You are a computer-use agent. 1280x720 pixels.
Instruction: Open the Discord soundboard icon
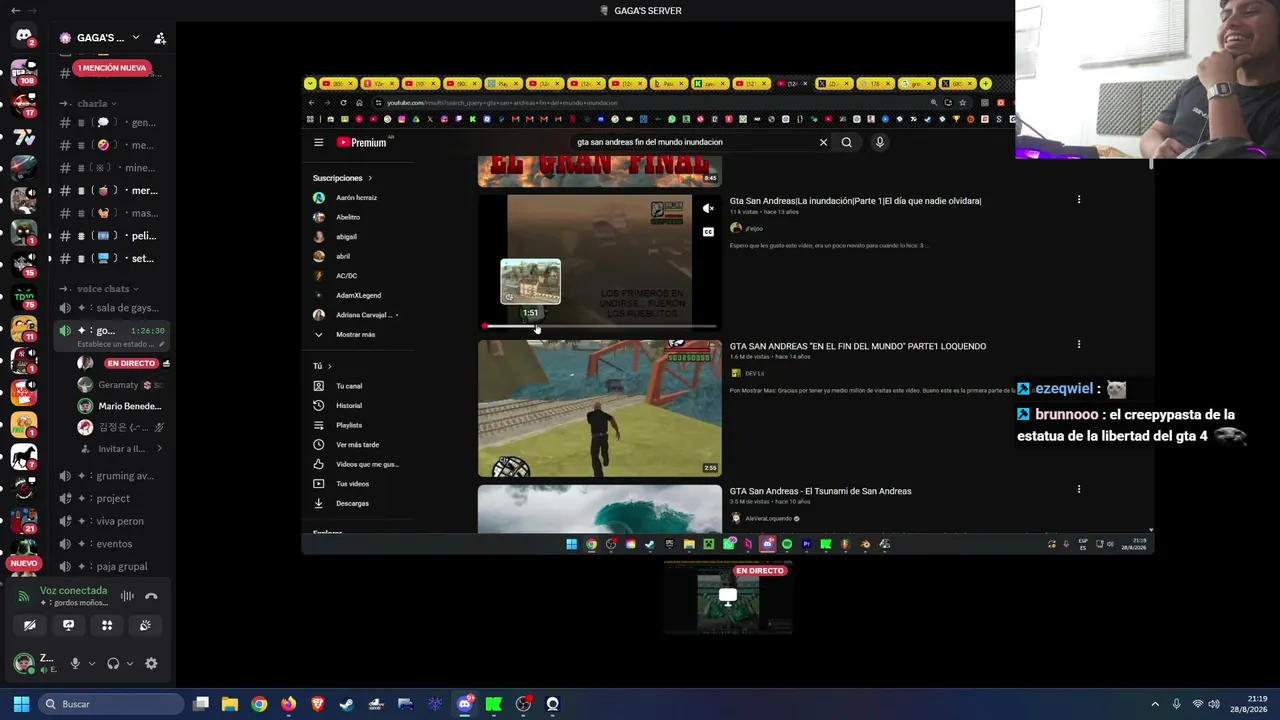(145, 625)
